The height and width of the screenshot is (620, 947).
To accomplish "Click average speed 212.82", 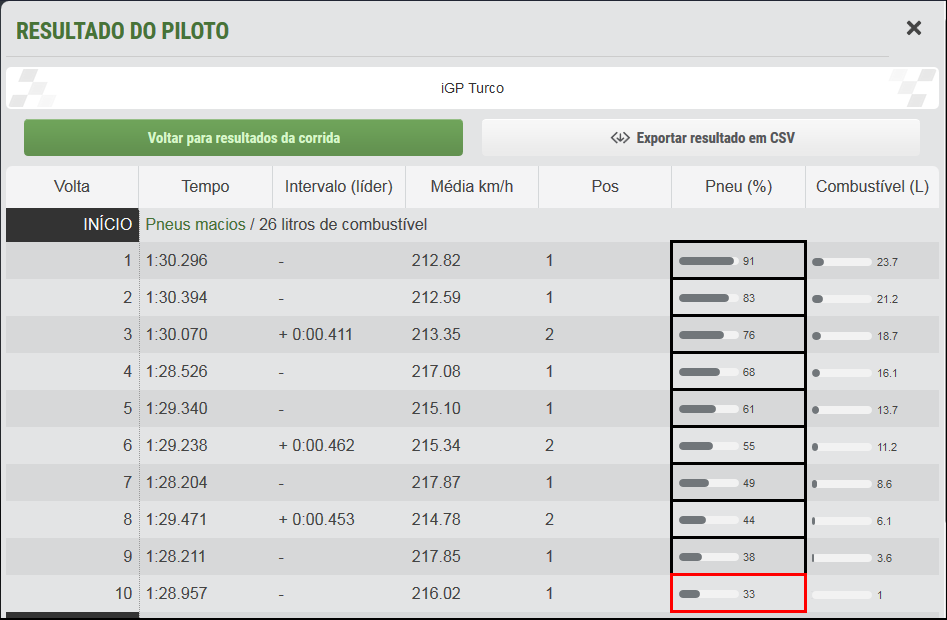I will tap(436, 261).
